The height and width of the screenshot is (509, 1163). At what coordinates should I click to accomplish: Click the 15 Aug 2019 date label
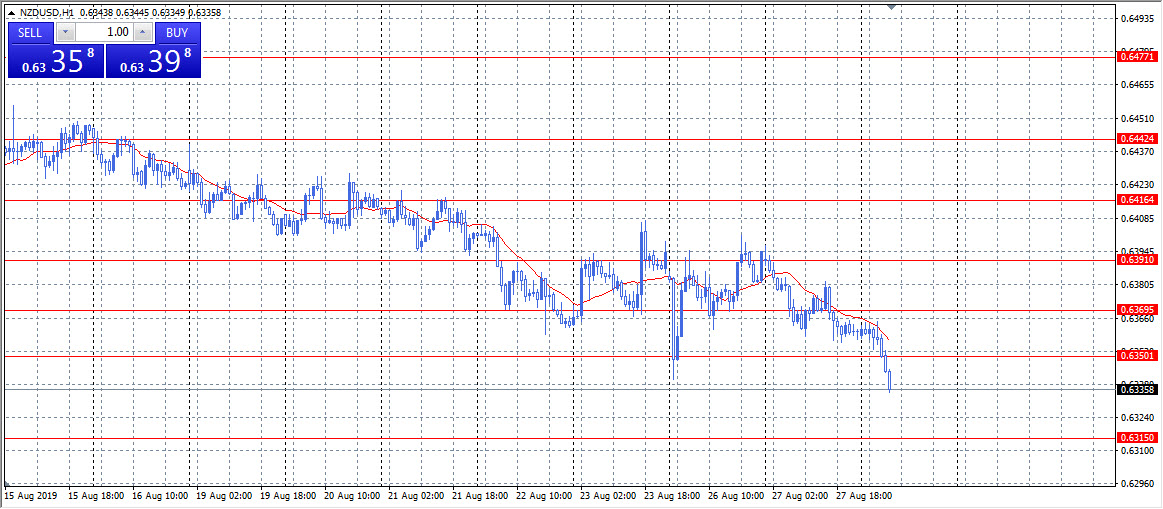tap(30, 495)
